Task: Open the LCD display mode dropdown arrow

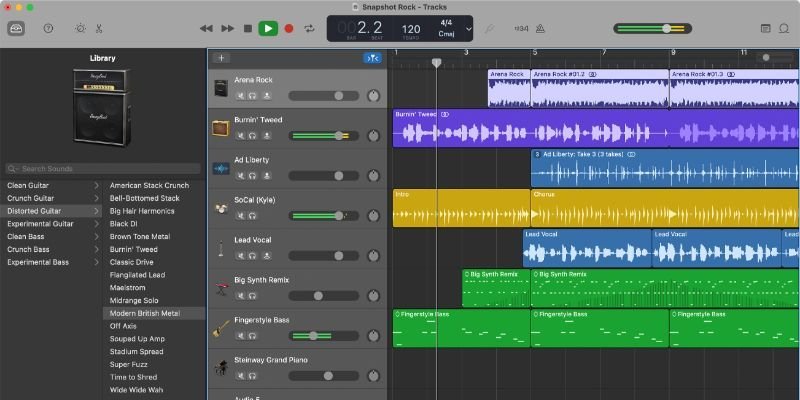Action: 469,29
